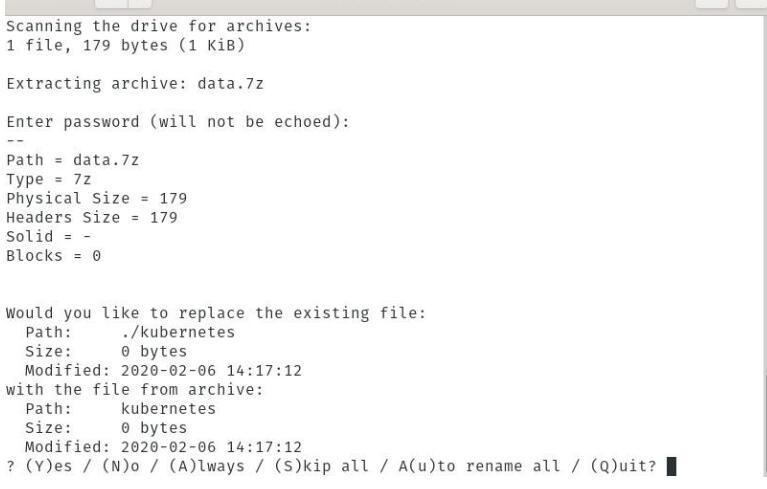Click the vertical scrollbar thumb at right edge

765,424
